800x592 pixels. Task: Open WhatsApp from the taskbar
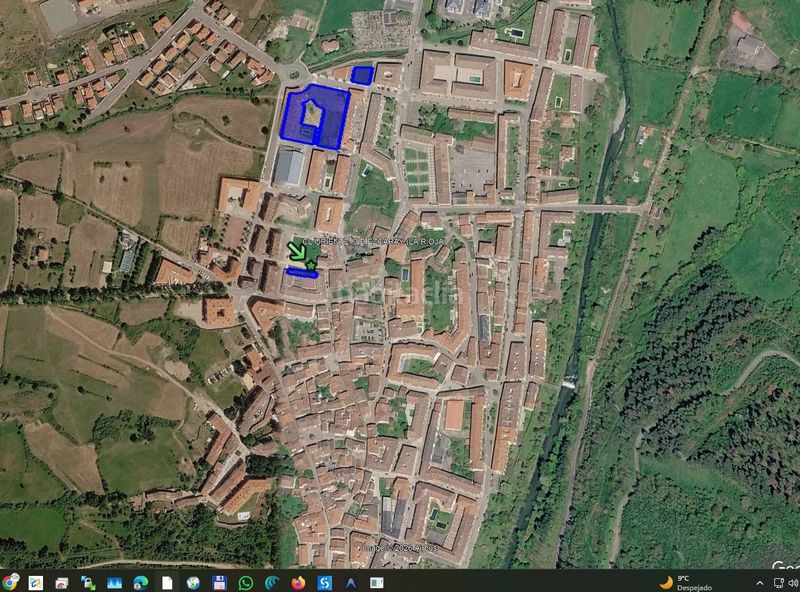pos(245,582)
